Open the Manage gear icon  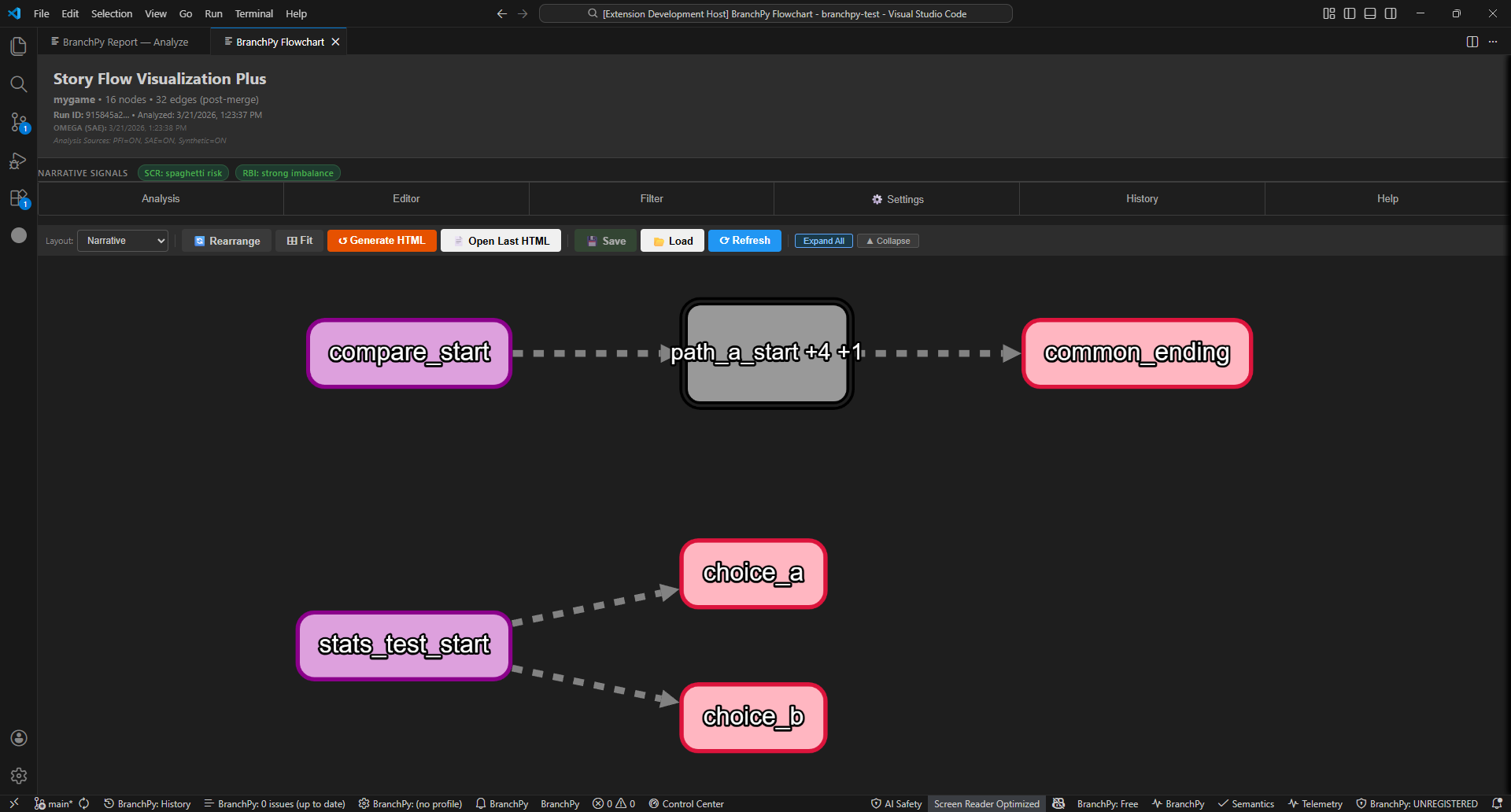19,776
